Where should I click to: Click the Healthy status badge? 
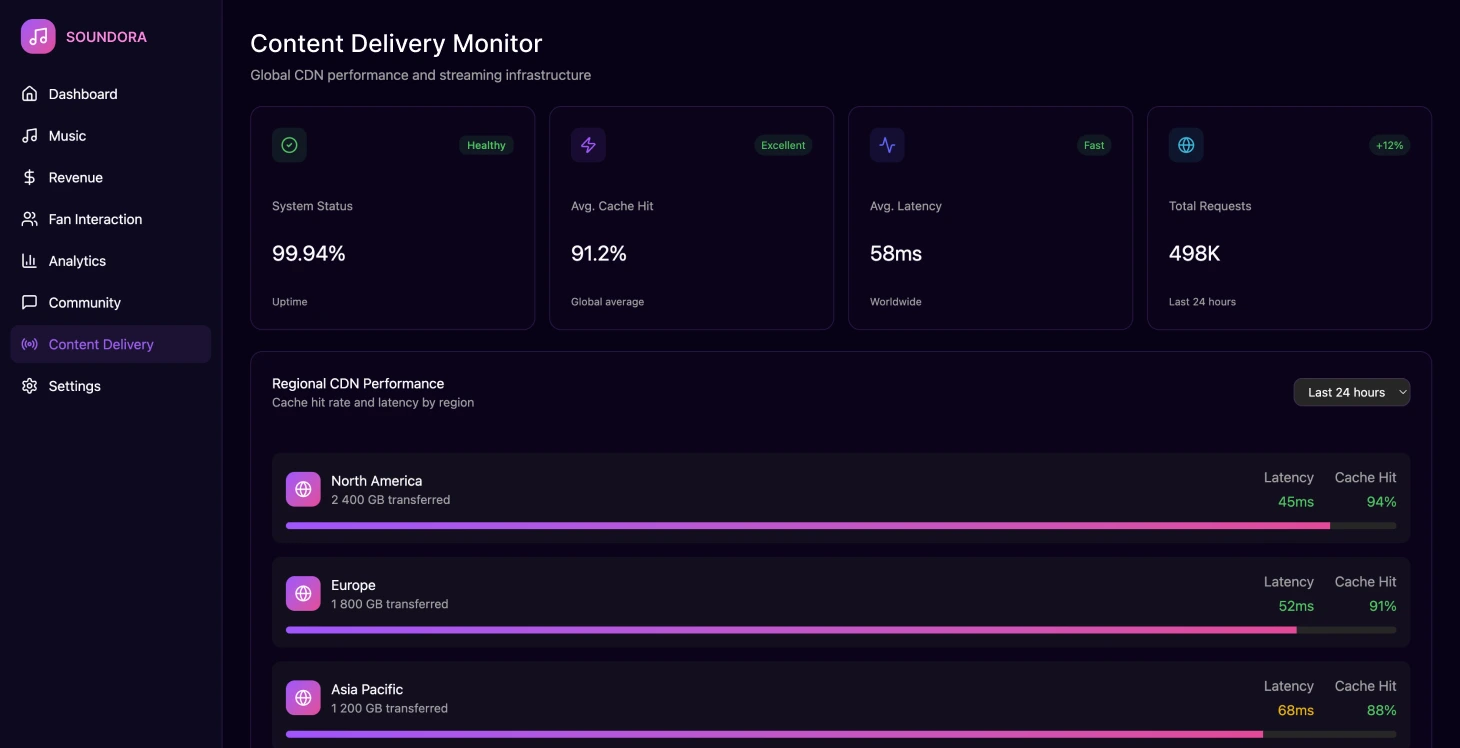(486, 145)
